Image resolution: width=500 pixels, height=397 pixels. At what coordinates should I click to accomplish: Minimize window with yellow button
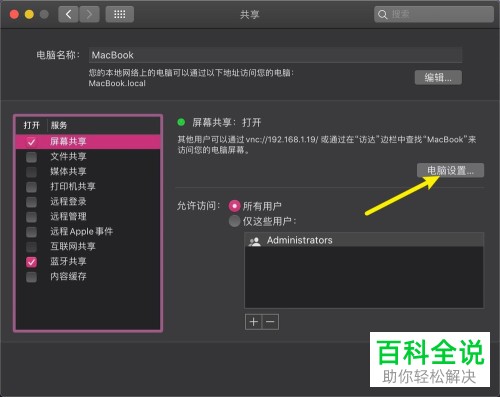pos(29,14)
